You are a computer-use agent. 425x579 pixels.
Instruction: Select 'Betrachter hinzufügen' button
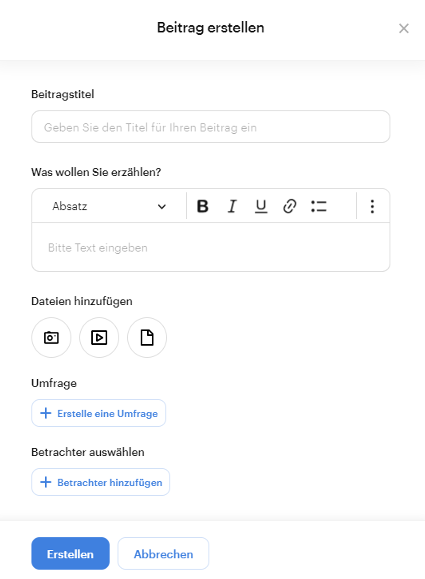click(x=100, y=482)
